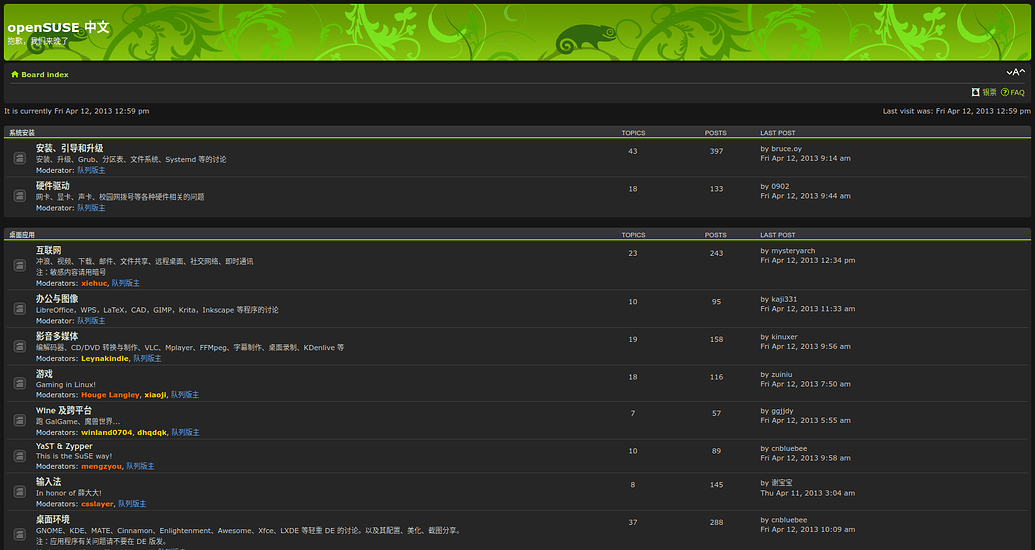
Task: Open the 办公与图像 forum
Action: [x=57, y=299]
